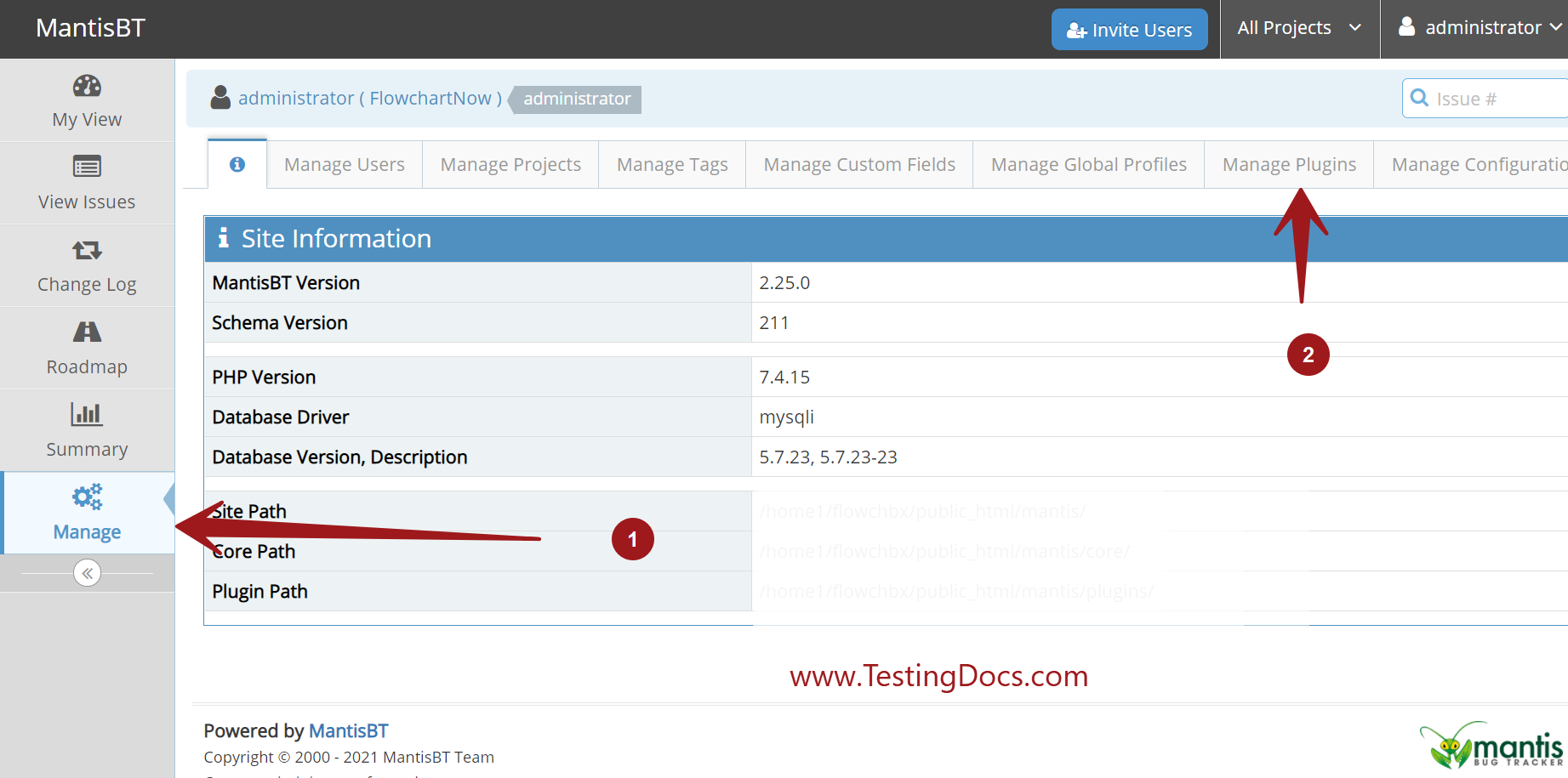Open View Issues from the sidebar
Screen dimensions: 1568x778
[87, 202]
